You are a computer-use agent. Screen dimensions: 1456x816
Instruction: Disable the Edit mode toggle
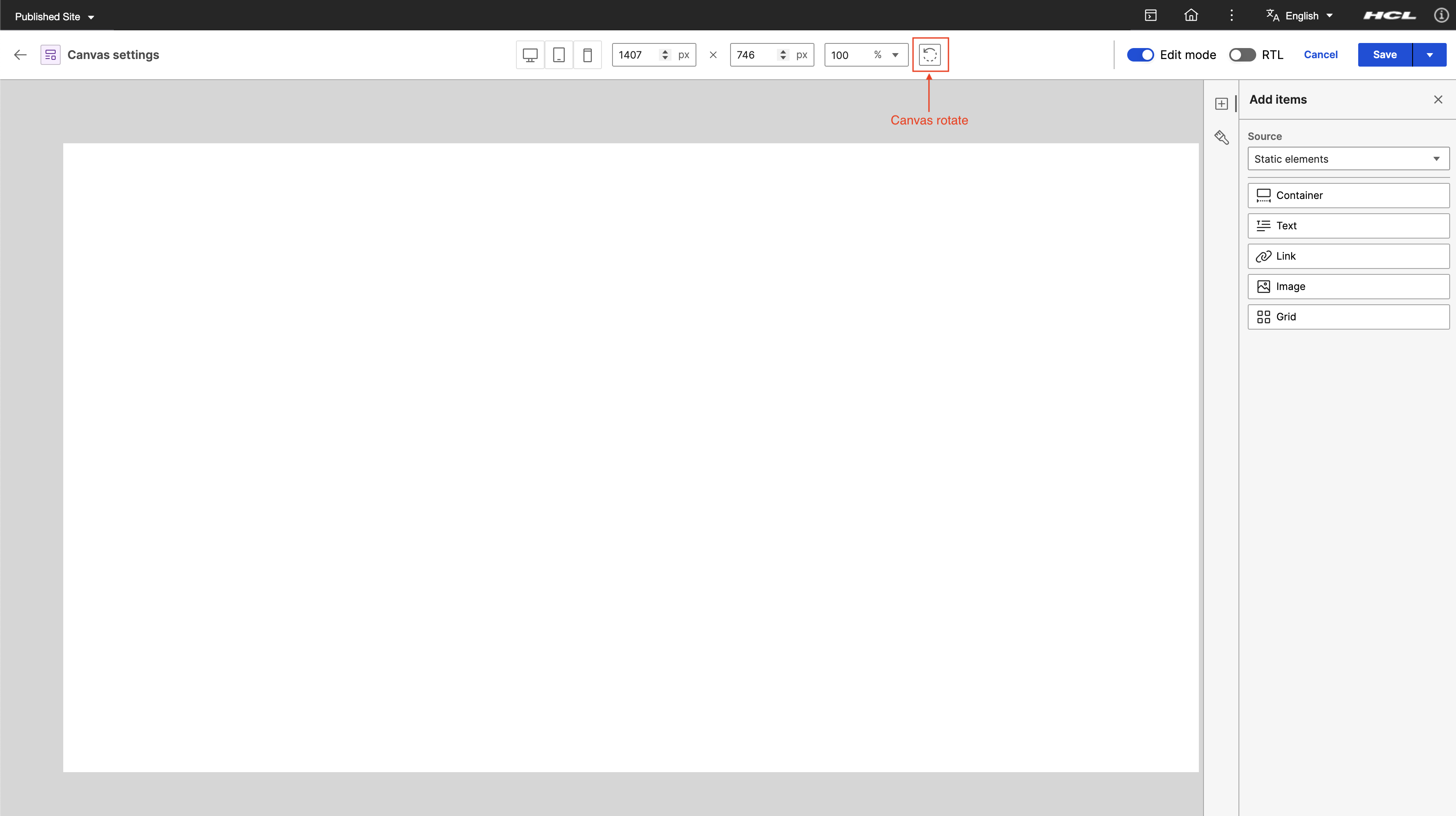pyautogui.click(x=1140, y=55)
